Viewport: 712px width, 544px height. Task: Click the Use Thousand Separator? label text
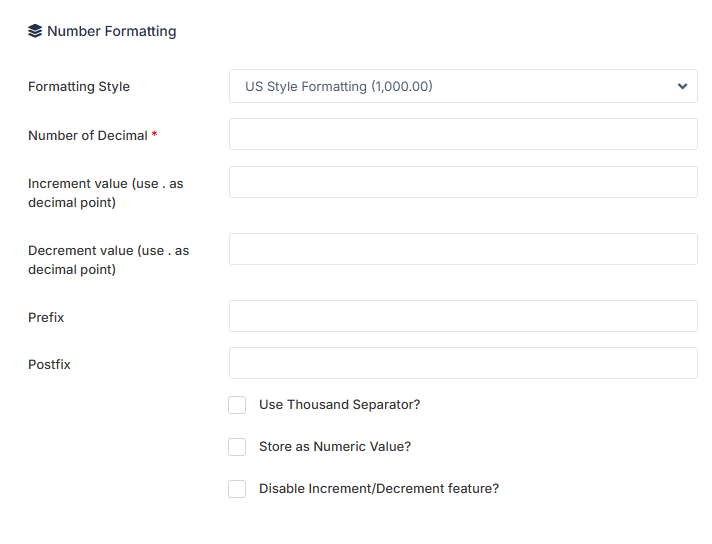(x=340, y=405)
